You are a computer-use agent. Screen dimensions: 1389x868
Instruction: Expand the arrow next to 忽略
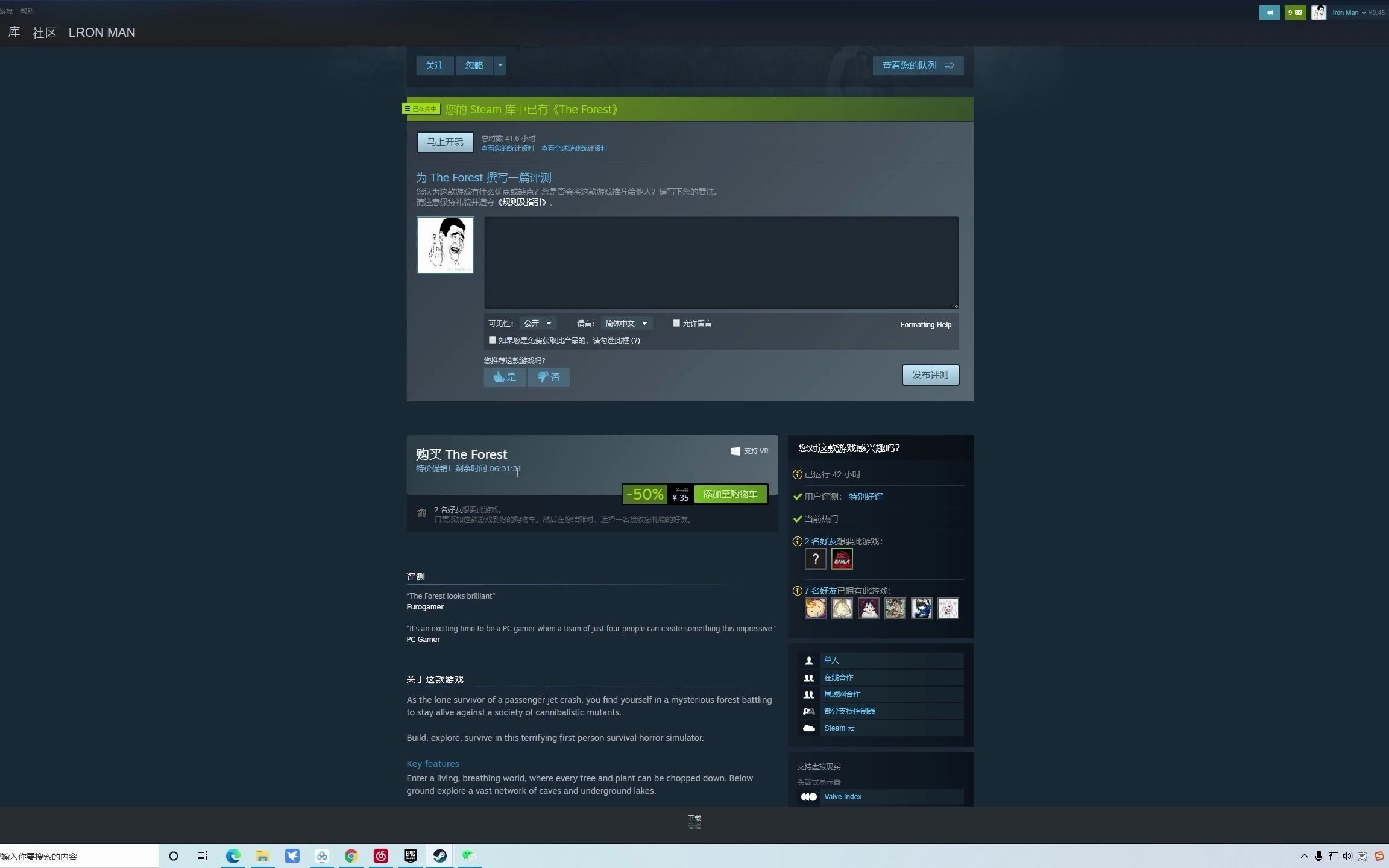click(x=499, y=65)
